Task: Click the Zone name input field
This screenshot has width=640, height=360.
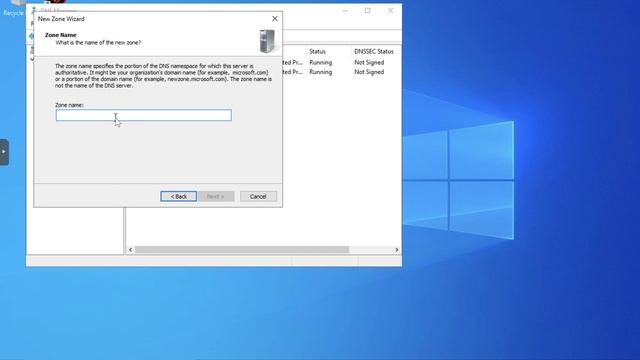Action: (x=144, y=115)
